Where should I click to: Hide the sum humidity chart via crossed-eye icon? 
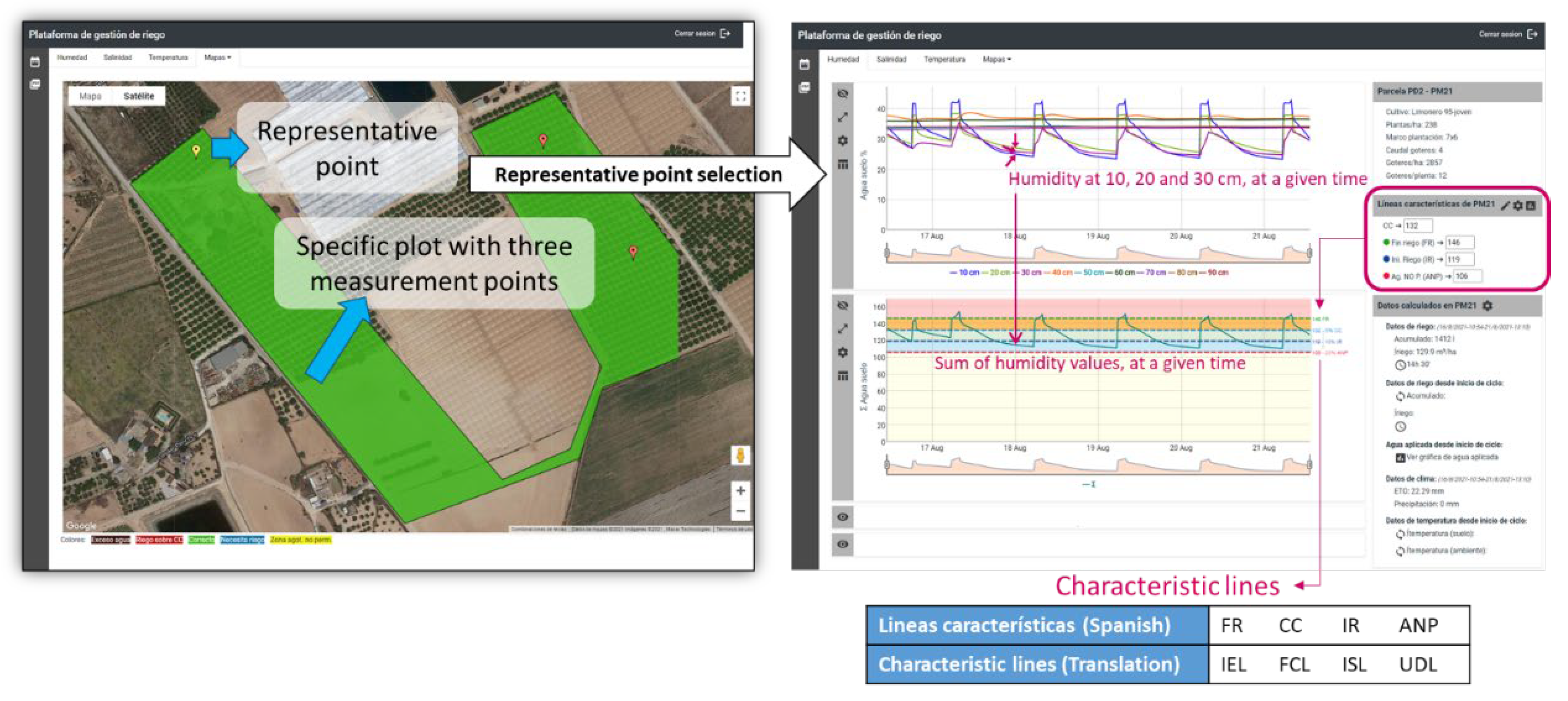[x=843, y=306]
